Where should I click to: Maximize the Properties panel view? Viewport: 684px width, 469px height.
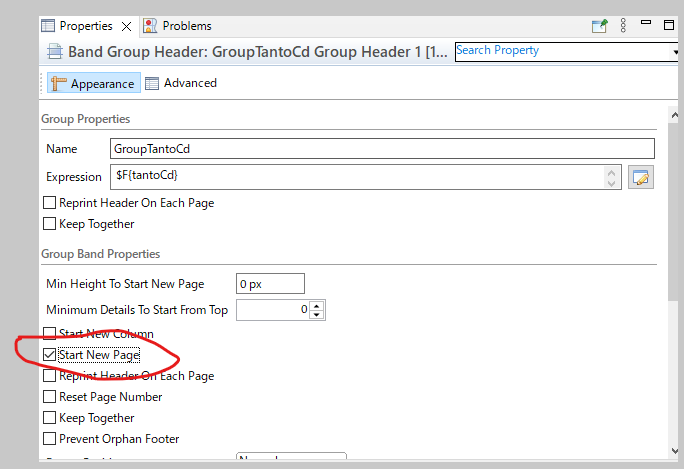pos(668,26)
